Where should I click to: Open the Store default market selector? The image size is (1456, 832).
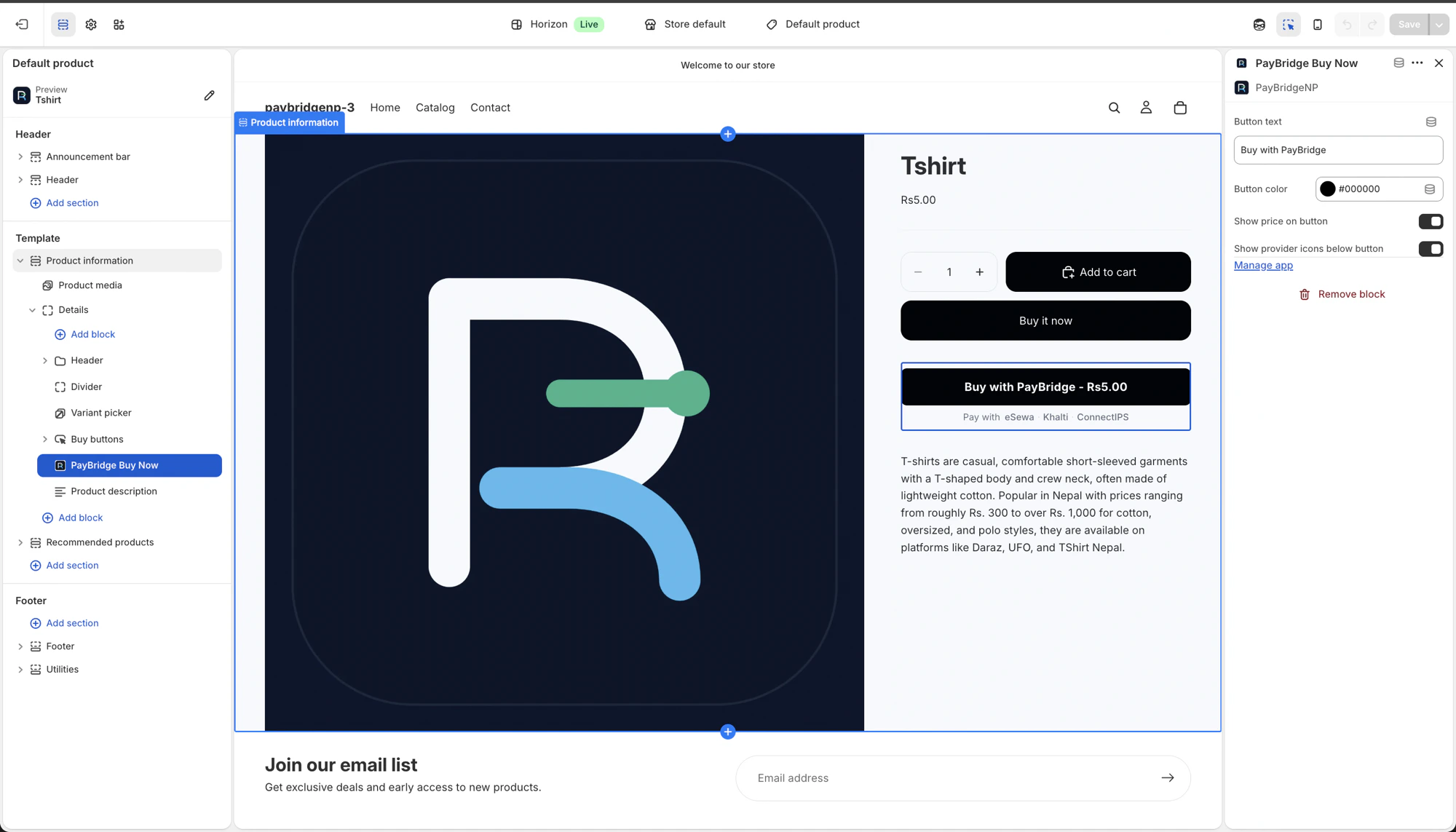(685, 24)
